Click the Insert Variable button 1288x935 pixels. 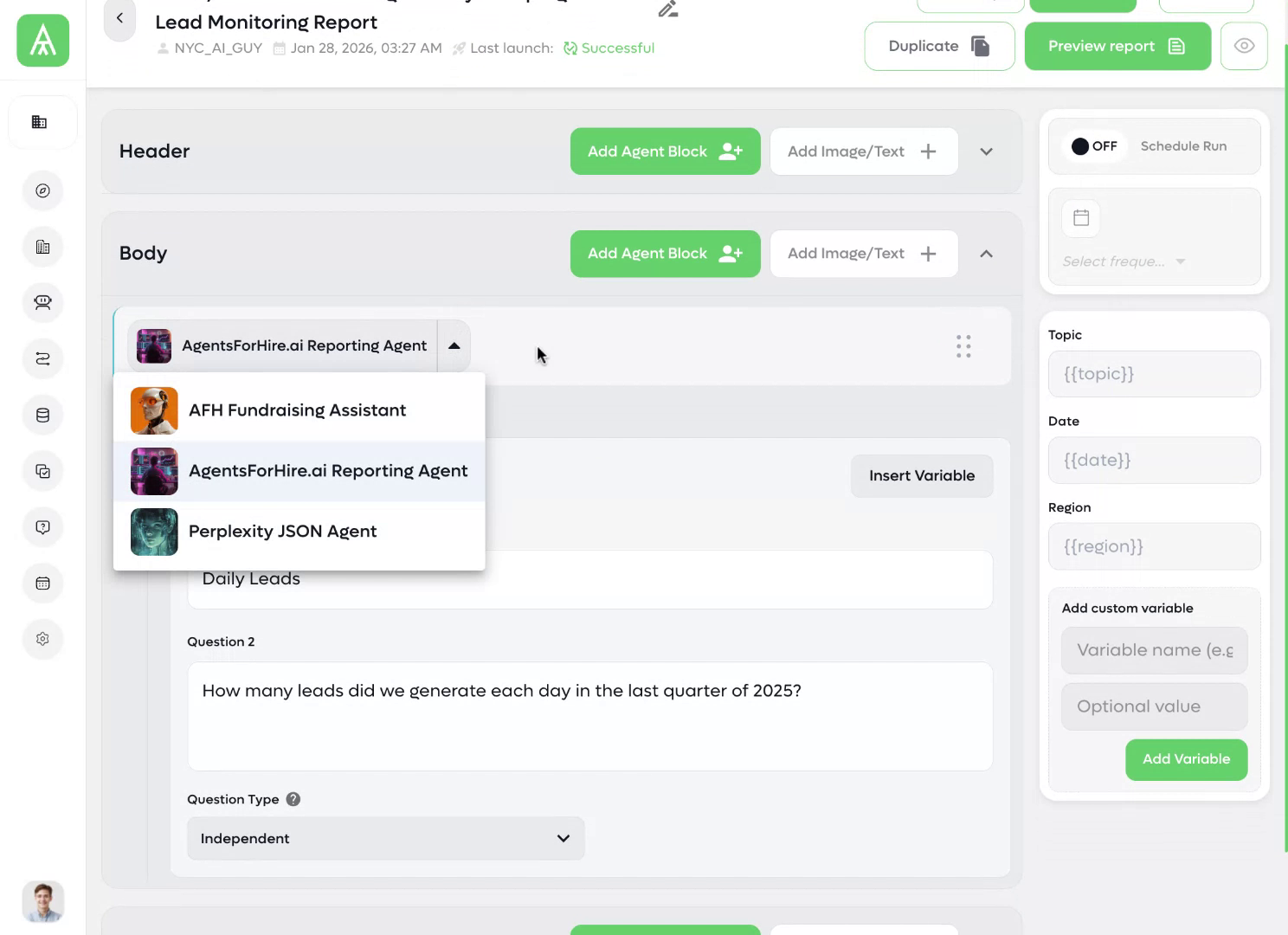[x=922, y=475]
